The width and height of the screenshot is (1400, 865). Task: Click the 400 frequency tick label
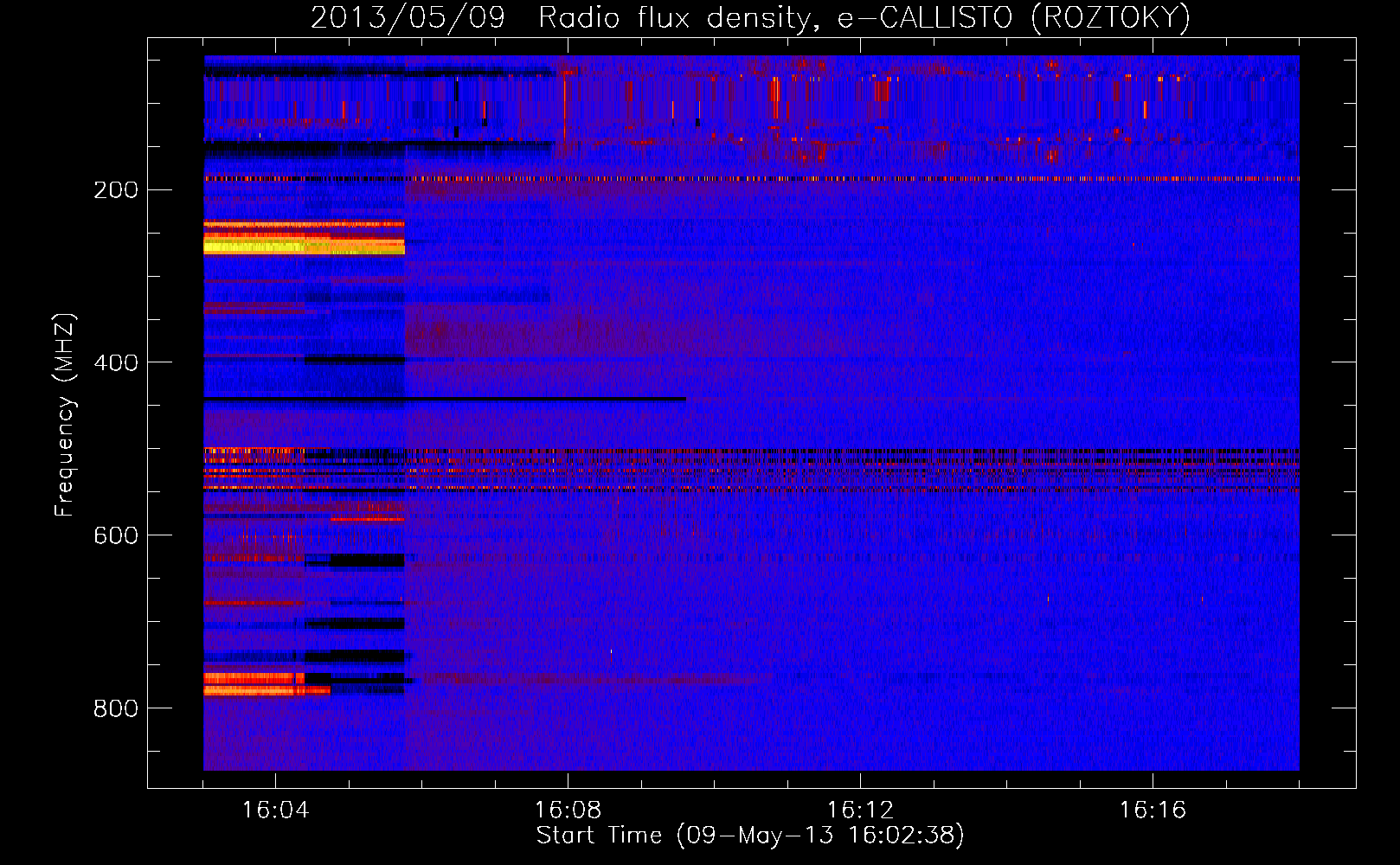point(115,362)
